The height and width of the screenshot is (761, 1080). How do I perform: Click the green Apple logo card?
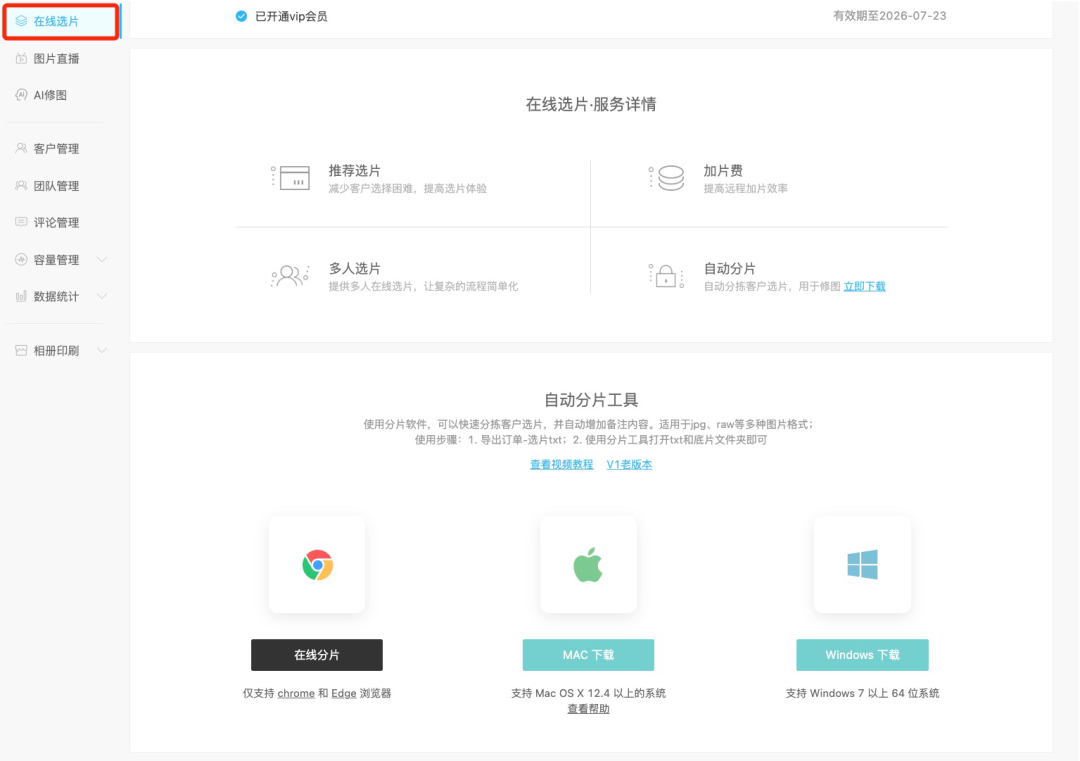(588, 565)
